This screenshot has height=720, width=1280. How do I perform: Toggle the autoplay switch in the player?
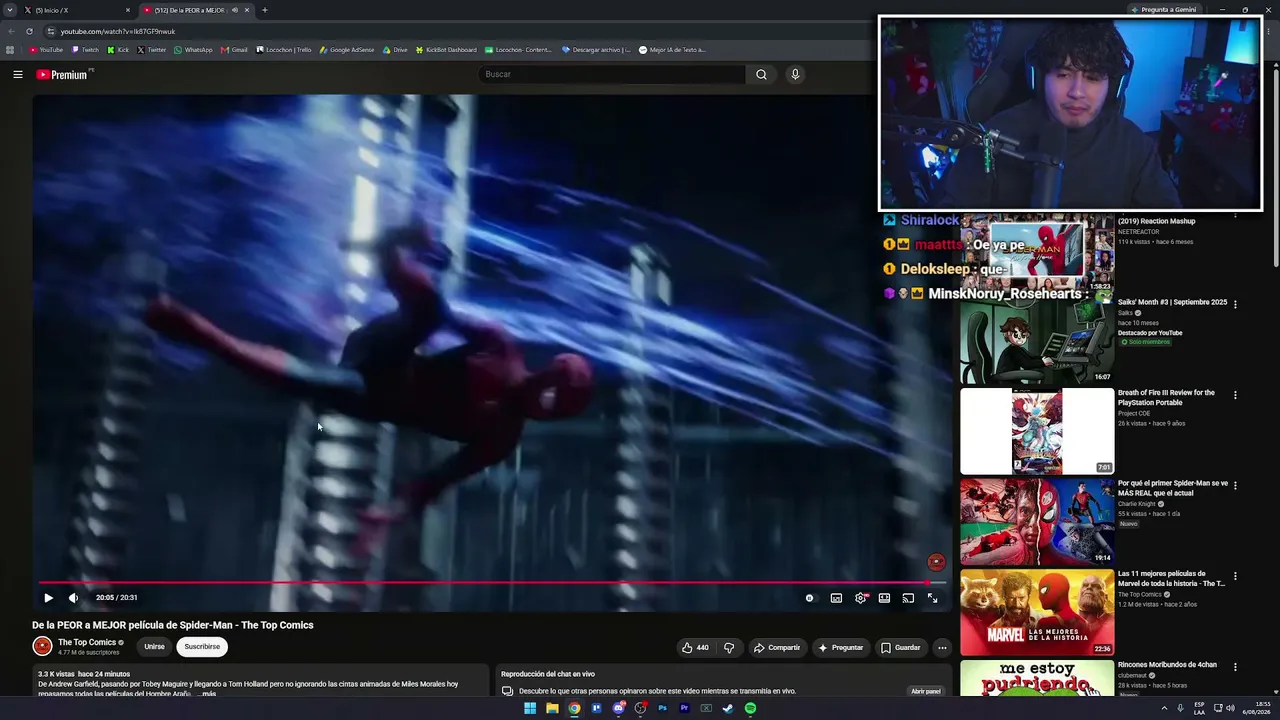810,598
